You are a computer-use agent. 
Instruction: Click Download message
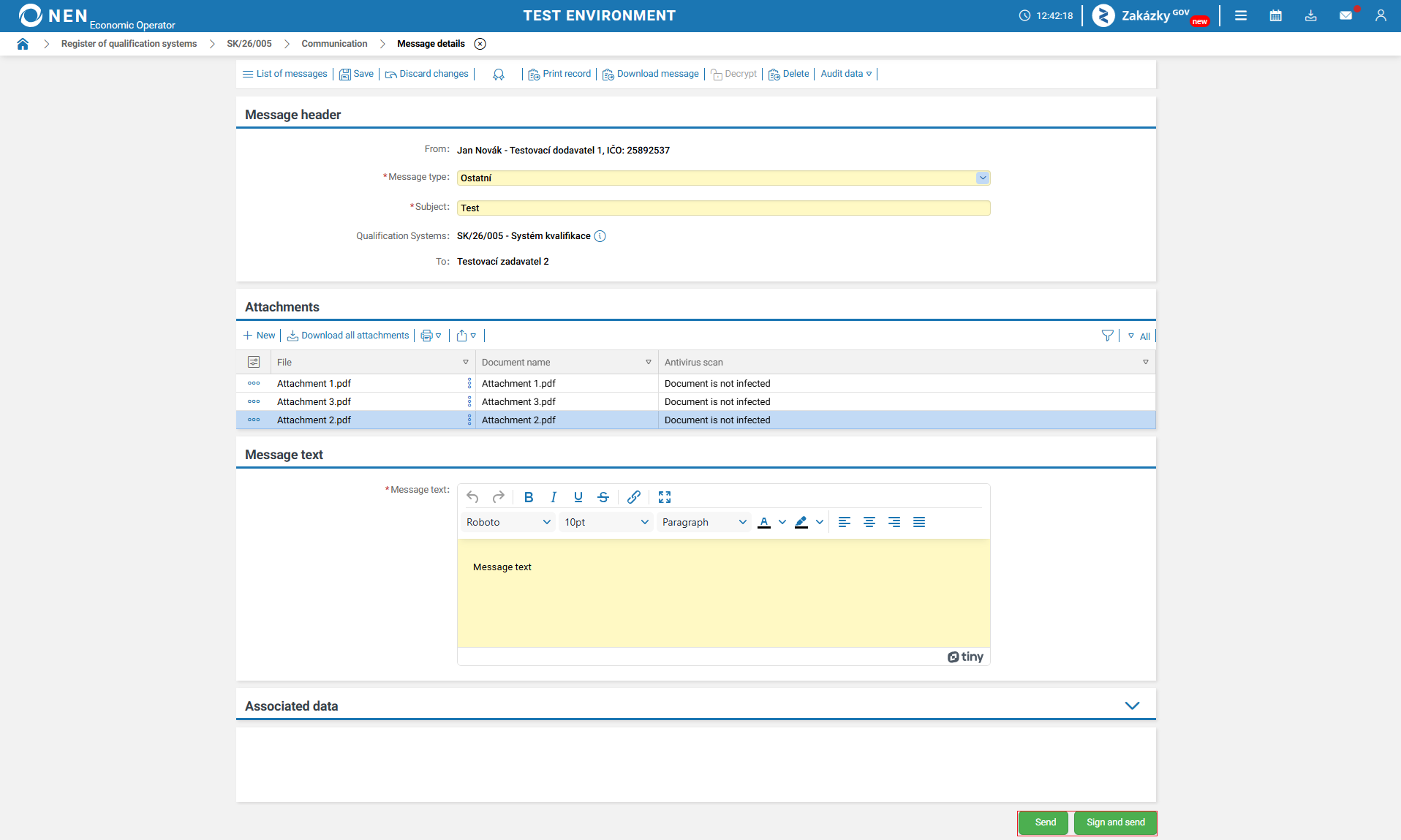(x=651, y=74)
